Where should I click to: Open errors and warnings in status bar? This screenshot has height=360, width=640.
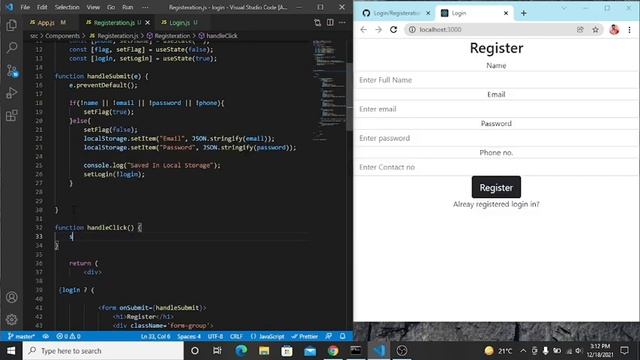point(68,336)
